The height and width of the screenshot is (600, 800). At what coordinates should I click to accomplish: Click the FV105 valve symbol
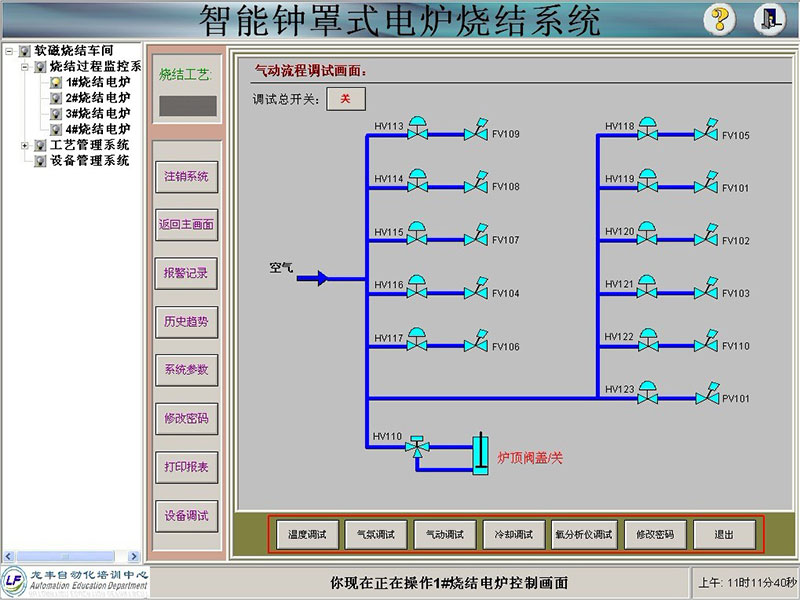pos(707,131)
